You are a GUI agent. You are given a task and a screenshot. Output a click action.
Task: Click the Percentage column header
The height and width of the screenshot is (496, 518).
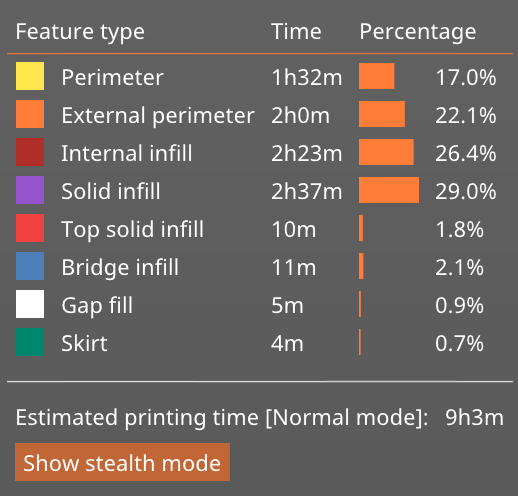418,33
